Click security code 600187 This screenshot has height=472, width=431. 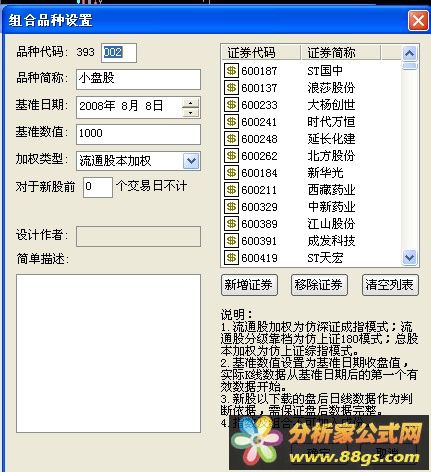click(259, 71)
